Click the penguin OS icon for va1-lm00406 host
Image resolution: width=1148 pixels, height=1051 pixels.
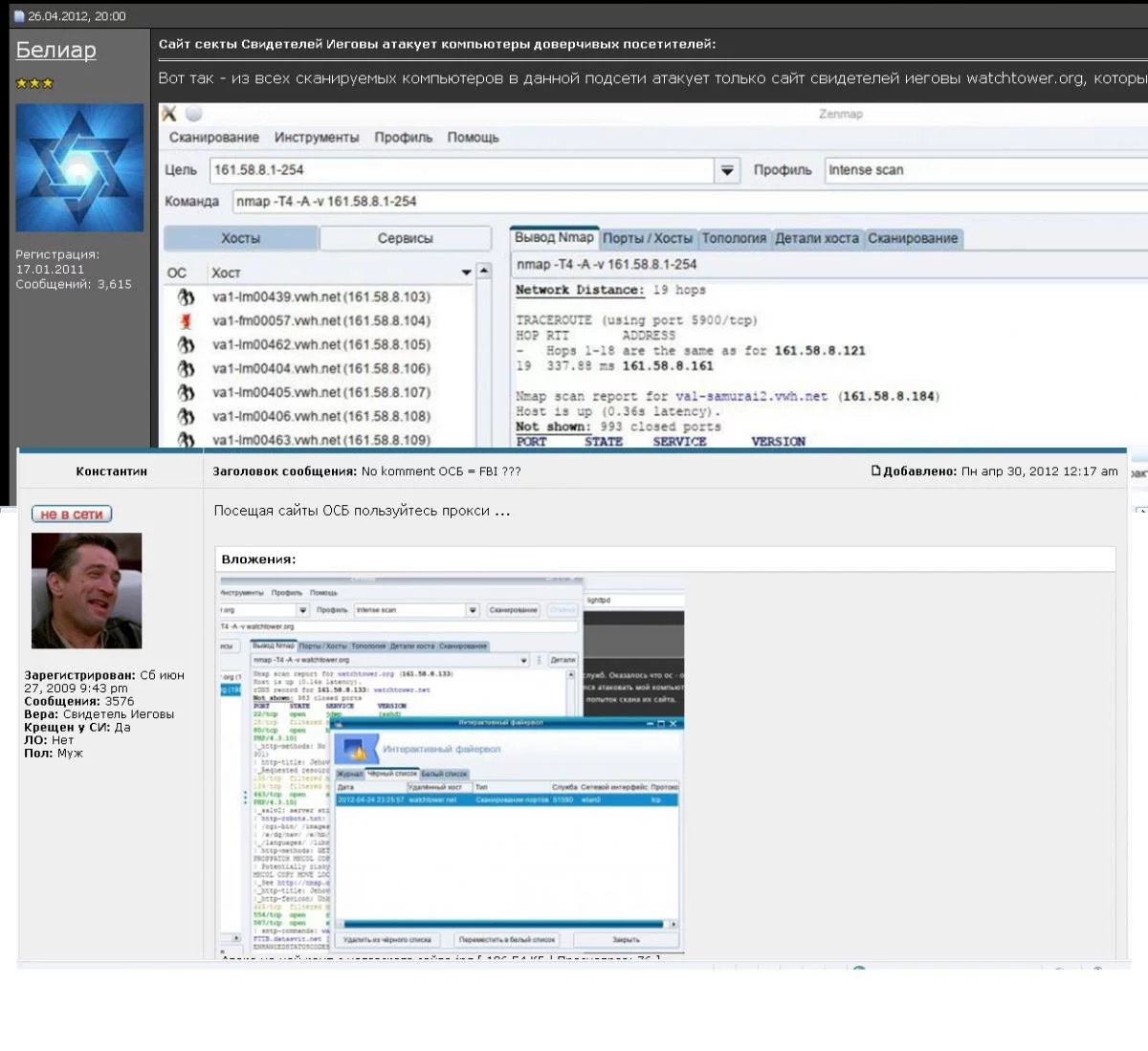[186, 417]
